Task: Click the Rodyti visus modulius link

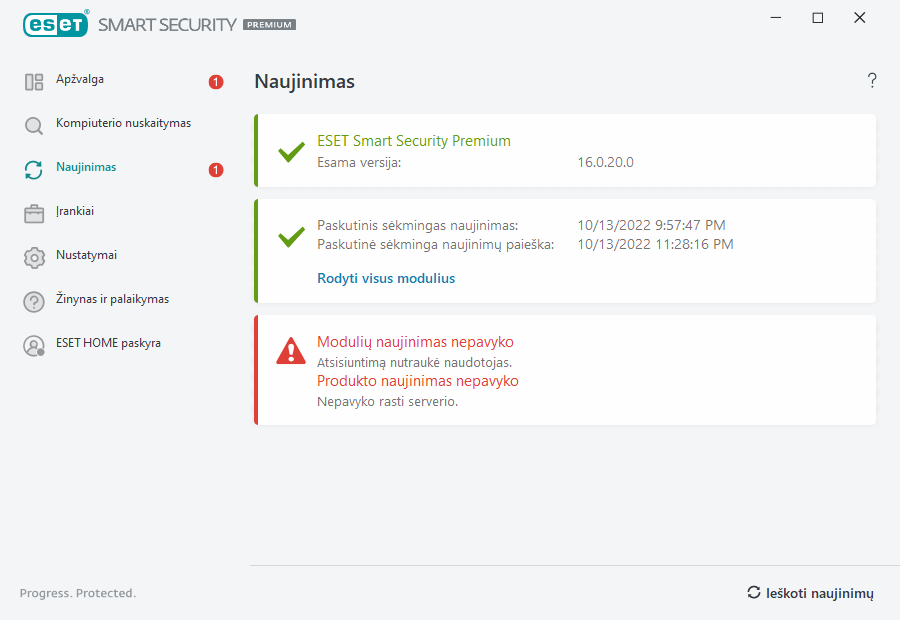Action: click(386, 278)
